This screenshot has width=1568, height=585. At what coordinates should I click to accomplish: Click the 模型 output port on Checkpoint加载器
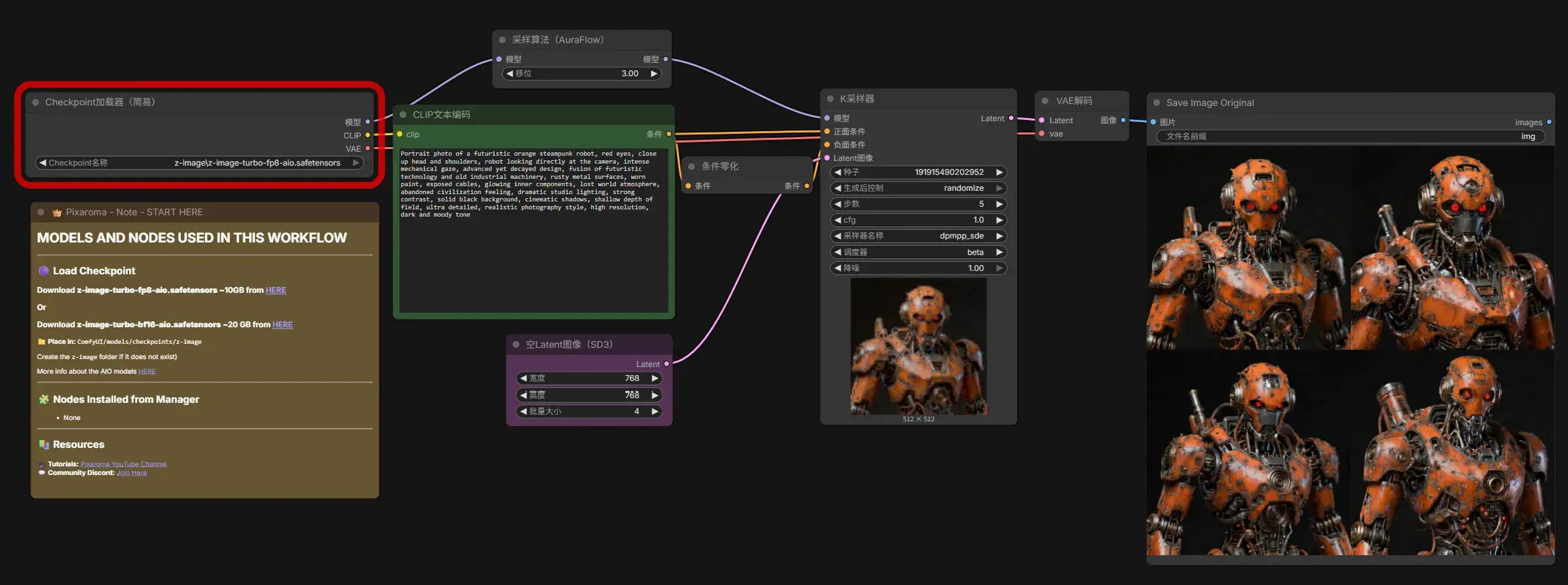(368, 122)
